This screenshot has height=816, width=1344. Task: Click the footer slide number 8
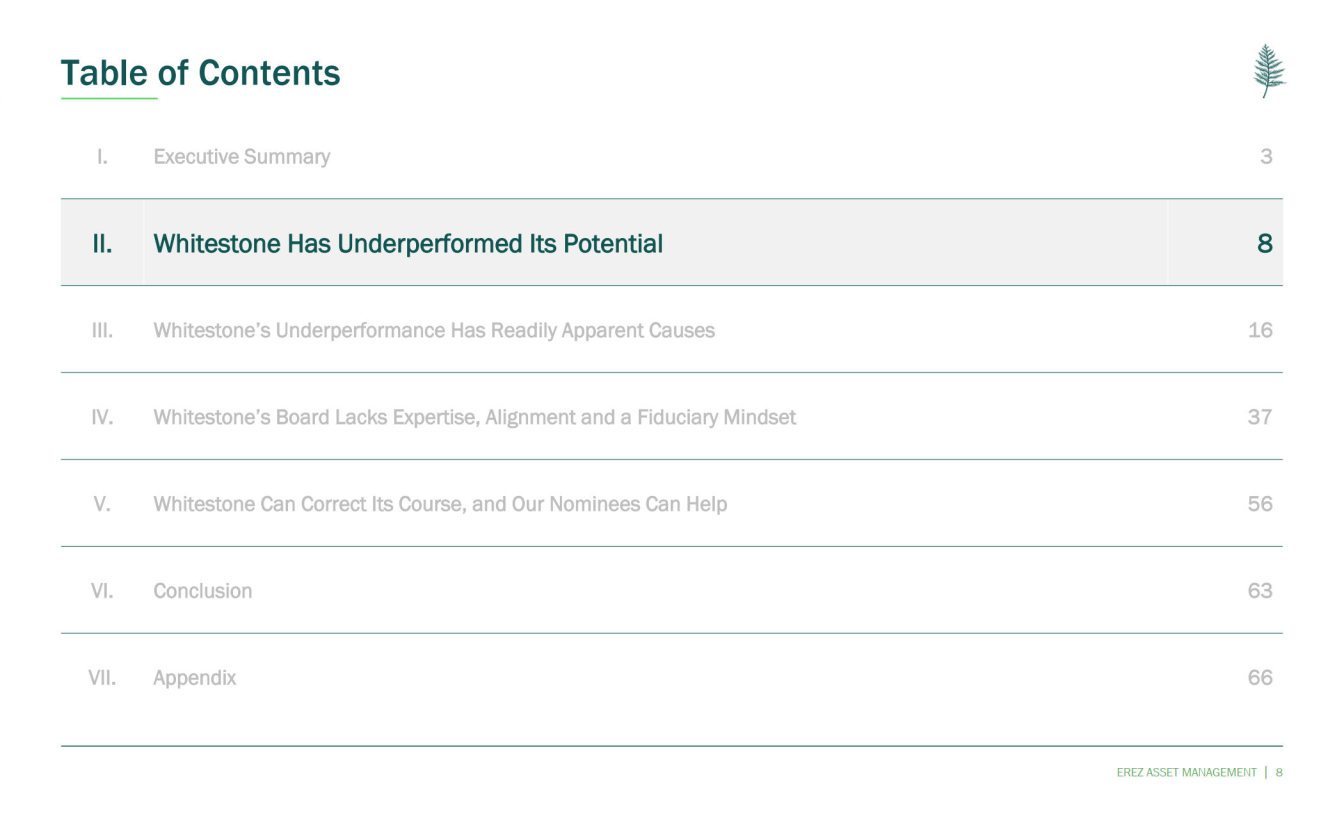point(1279,772)
